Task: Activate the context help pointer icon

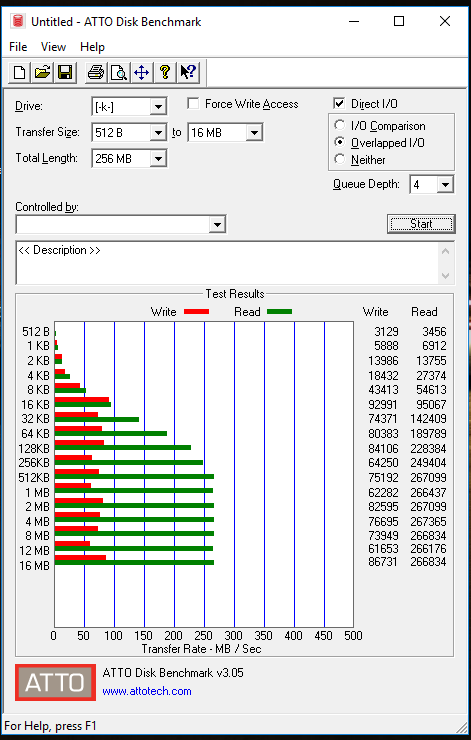Action: coord(188,73)
